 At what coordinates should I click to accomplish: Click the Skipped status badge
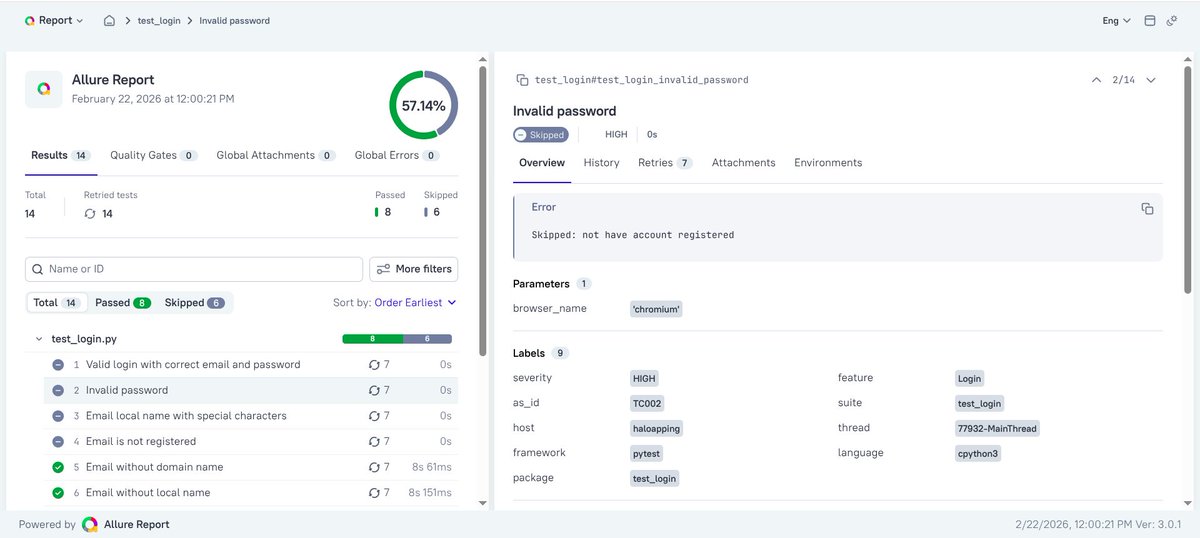pos(541,134)
